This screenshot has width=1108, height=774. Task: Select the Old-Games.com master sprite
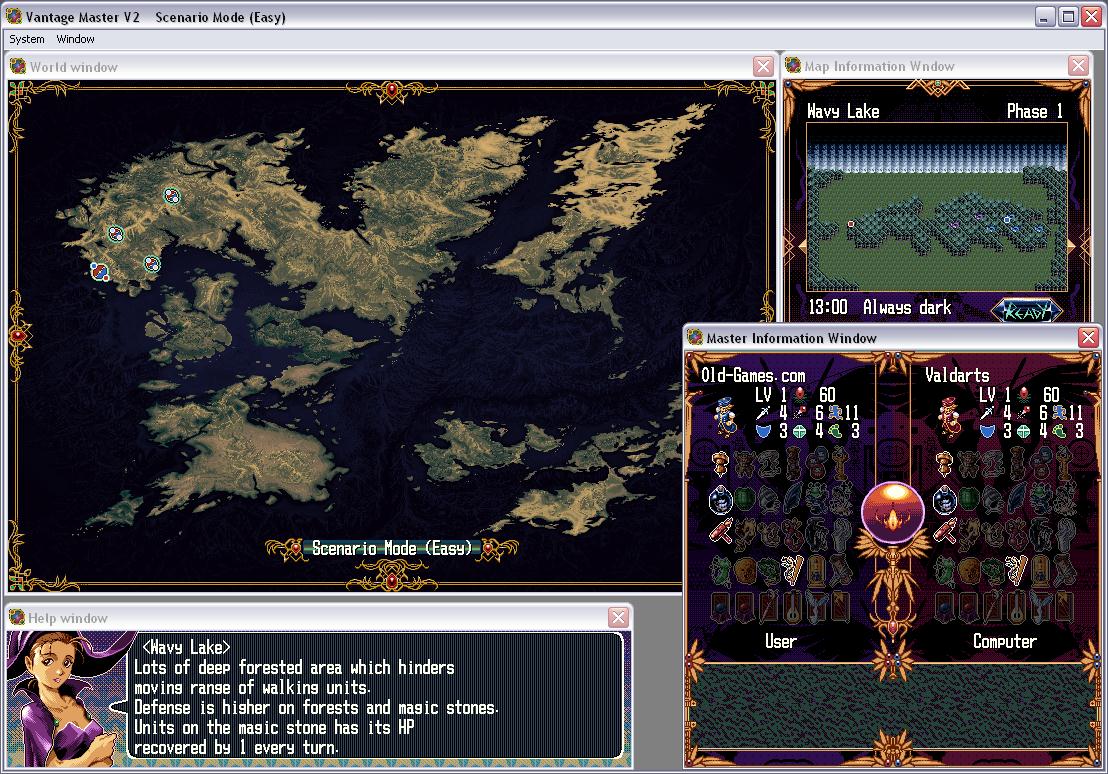[726, 416]
